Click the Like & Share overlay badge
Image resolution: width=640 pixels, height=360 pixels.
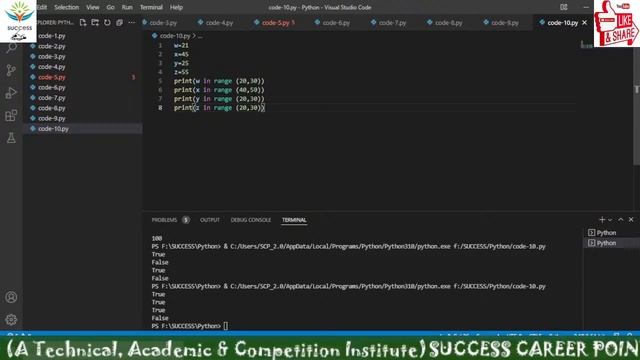coord(617,23)
